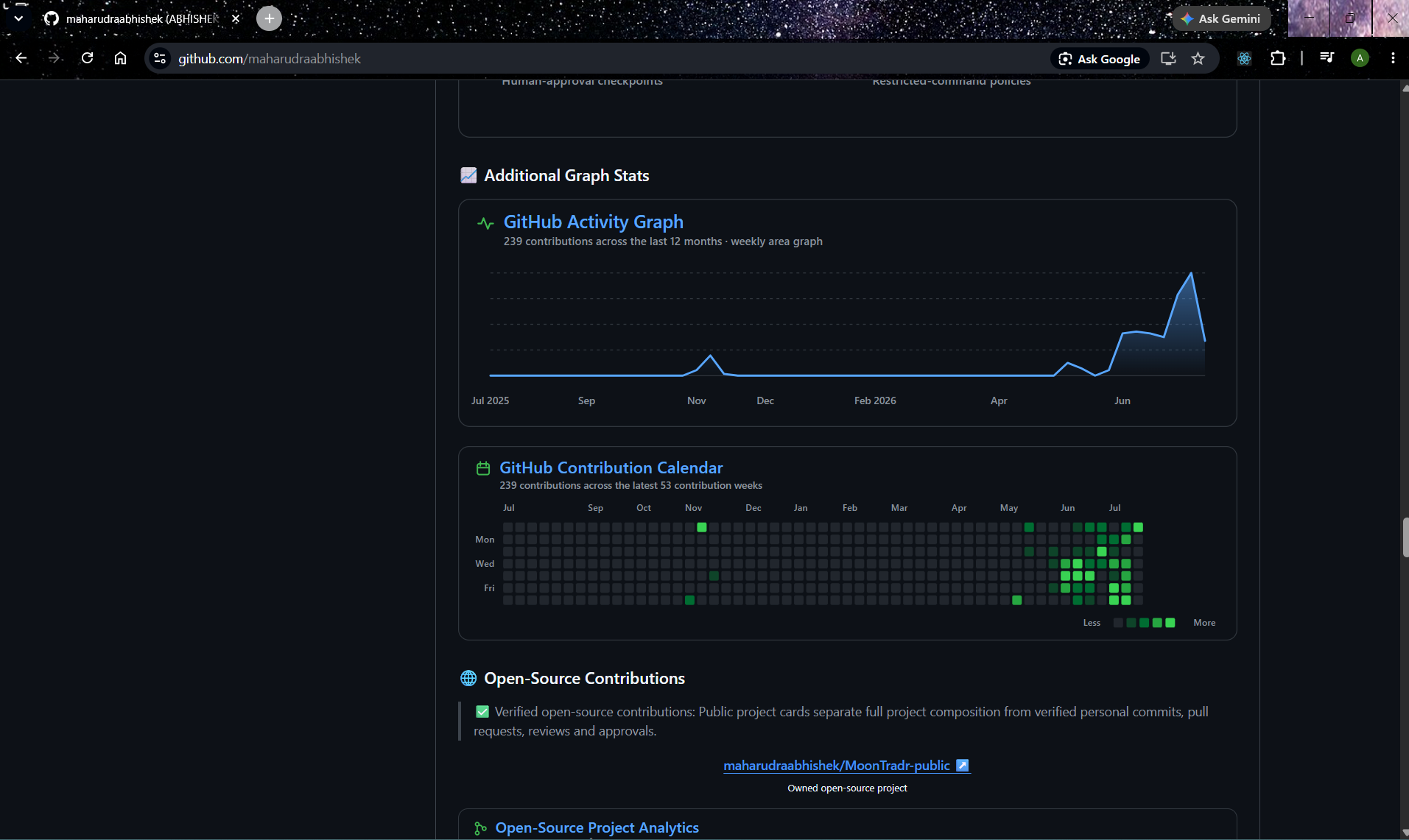Open the GitHub Activity Graph heading link
The width and height of the screenshot is (1409, 840).
593,222
